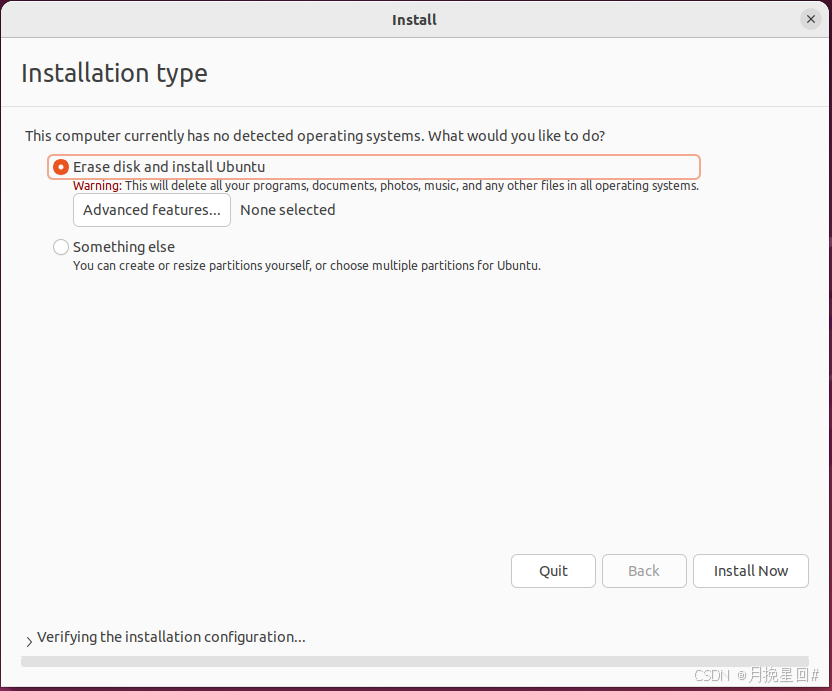Click the installation progress bar

tap(415, 661)
